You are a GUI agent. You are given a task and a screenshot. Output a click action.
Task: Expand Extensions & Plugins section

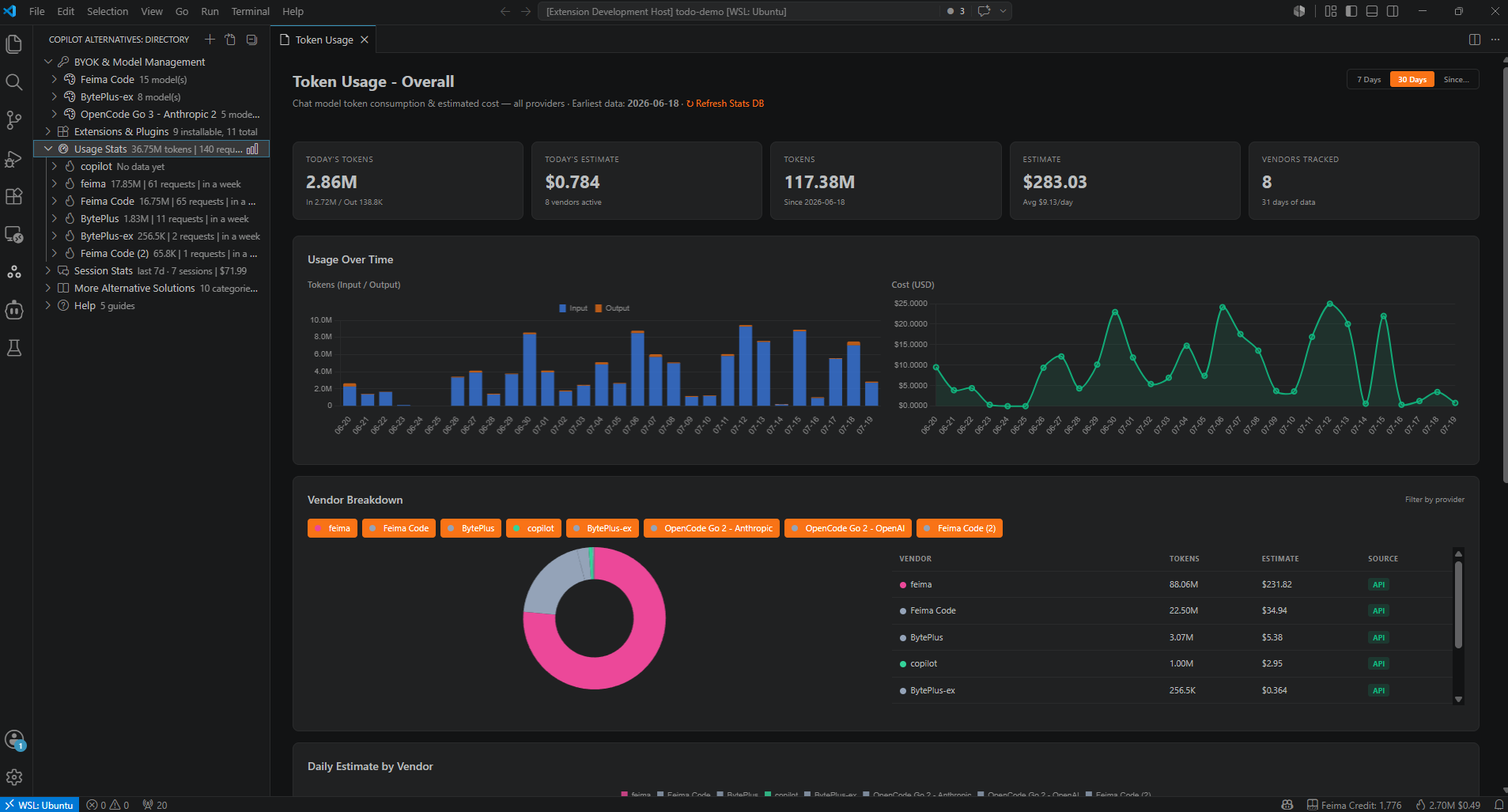point(48,131)
